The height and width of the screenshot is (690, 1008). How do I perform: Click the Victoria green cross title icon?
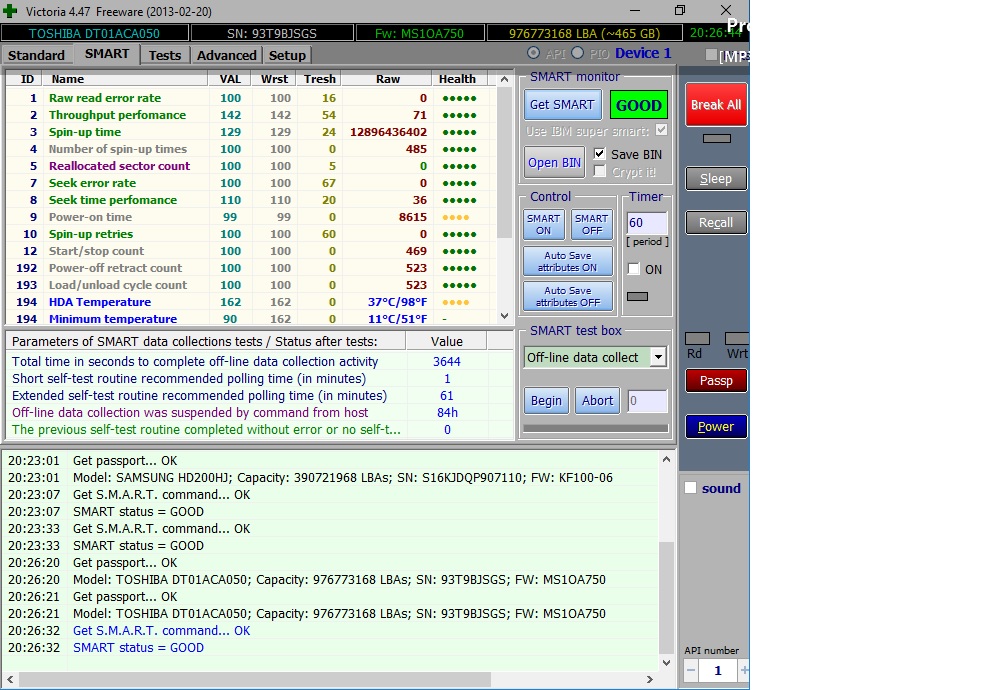point(11,10)
